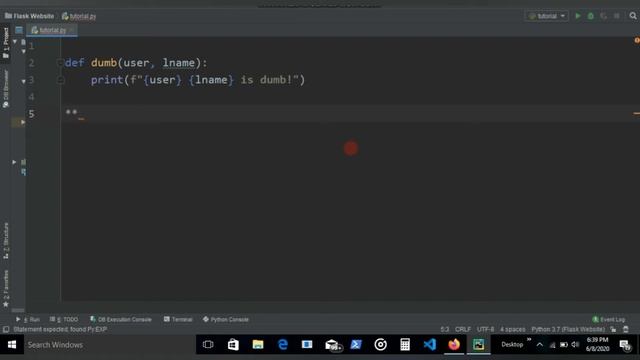The image size is (640, 360).
Task: Click the 4 spaces indent setting
Action: [x=513, y=329]
